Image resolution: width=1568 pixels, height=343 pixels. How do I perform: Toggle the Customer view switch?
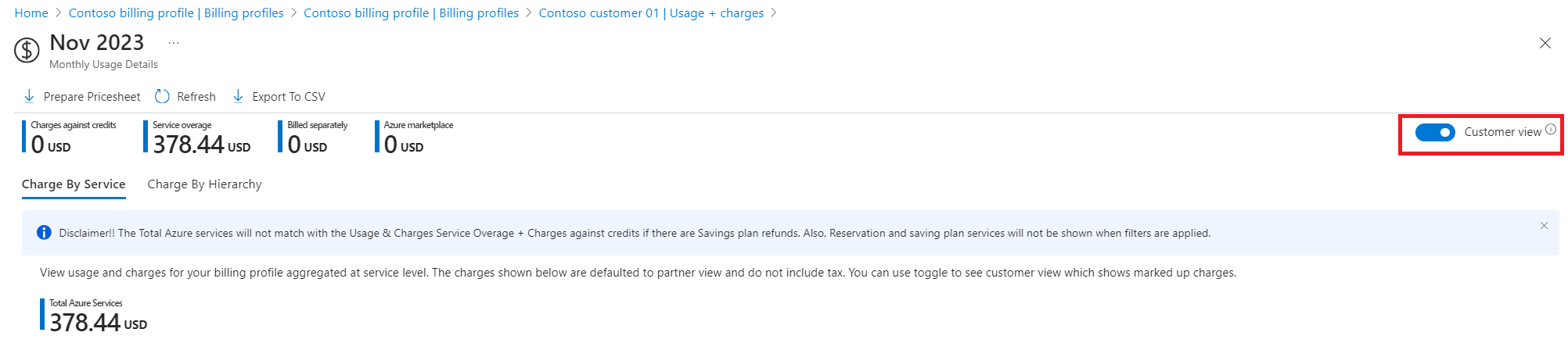[x=1435, y=132]
